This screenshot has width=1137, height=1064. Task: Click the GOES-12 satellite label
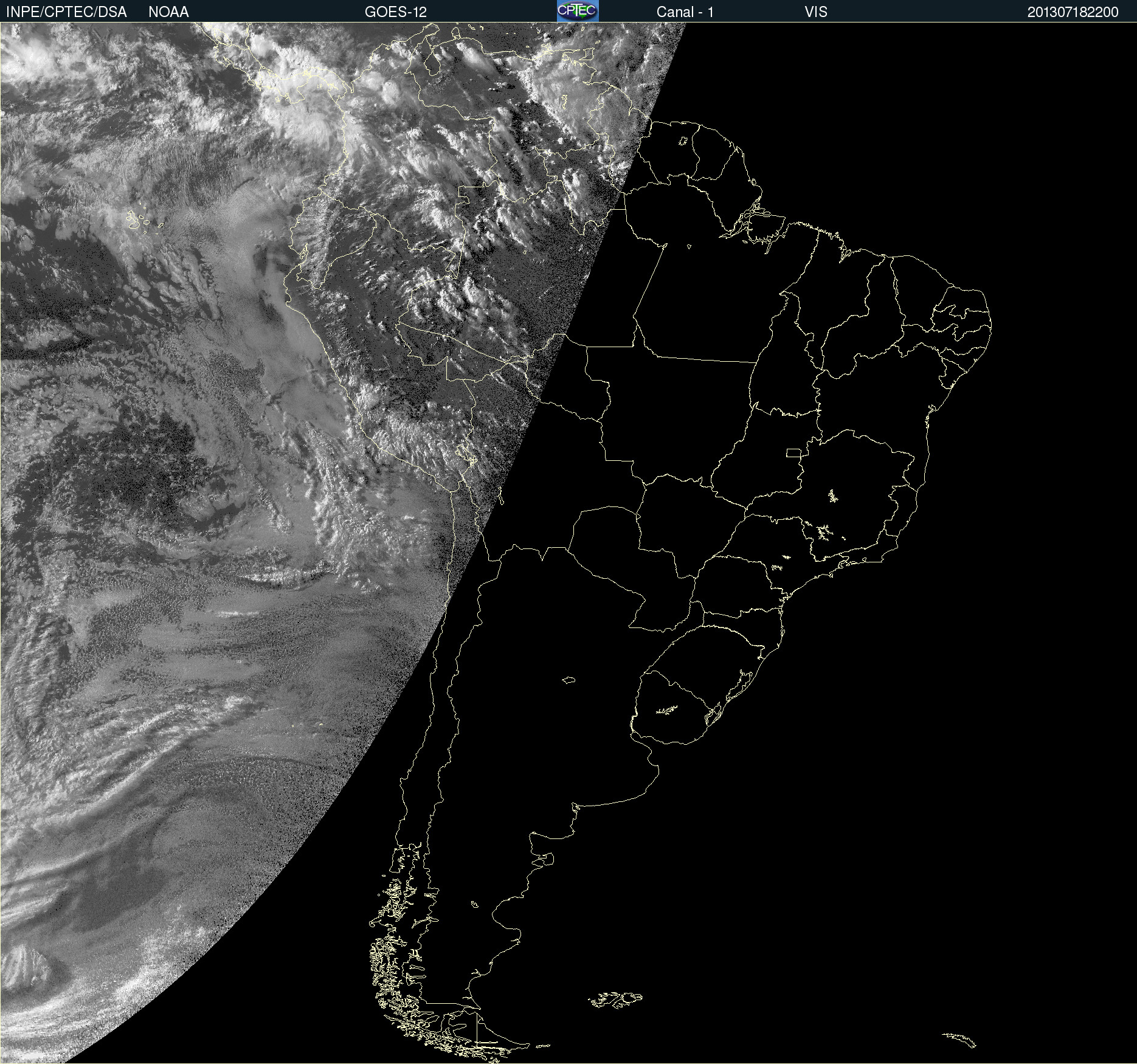pyautogui.click(x=396, y=12)
